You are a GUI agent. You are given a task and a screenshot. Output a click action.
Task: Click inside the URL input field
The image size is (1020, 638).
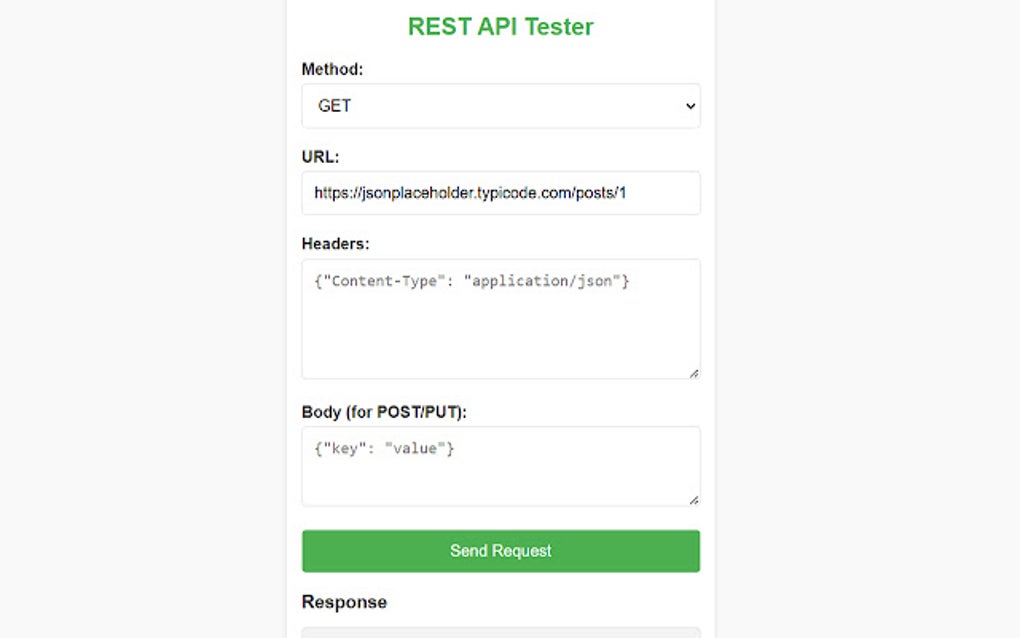point(500,192)
